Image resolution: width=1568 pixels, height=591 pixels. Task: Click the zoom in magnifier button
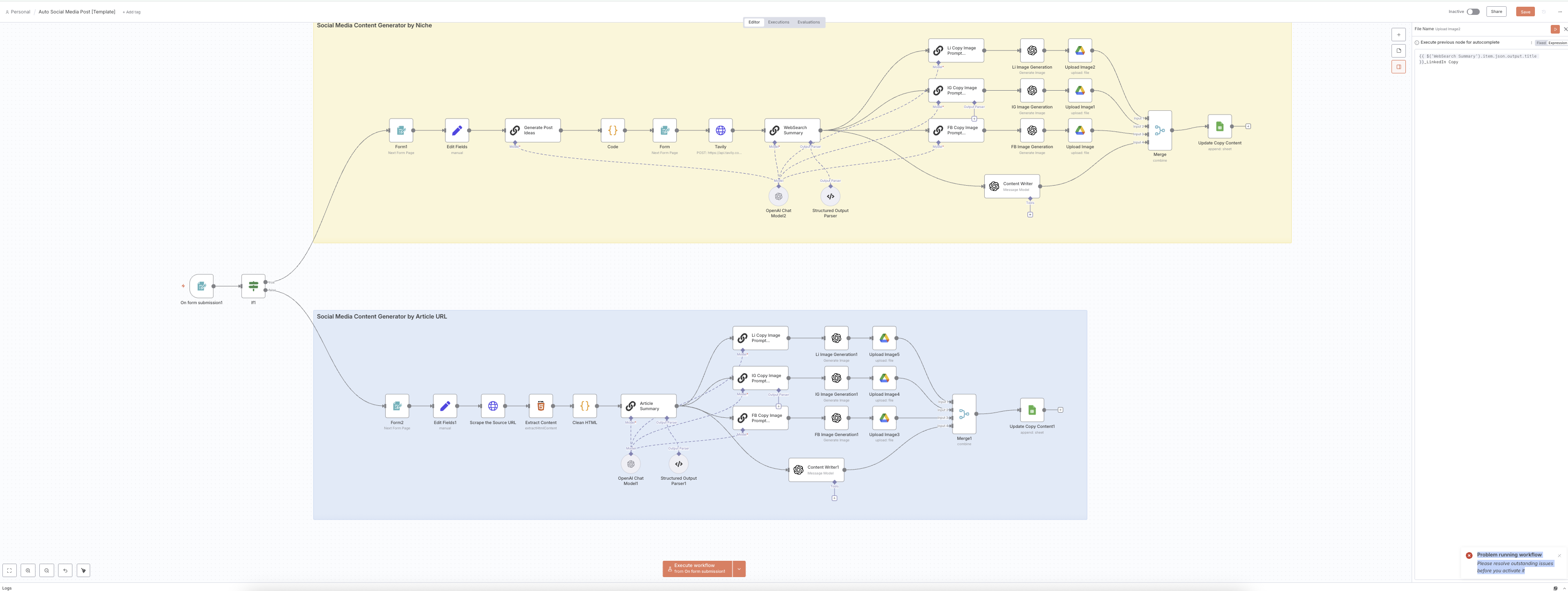28,570
